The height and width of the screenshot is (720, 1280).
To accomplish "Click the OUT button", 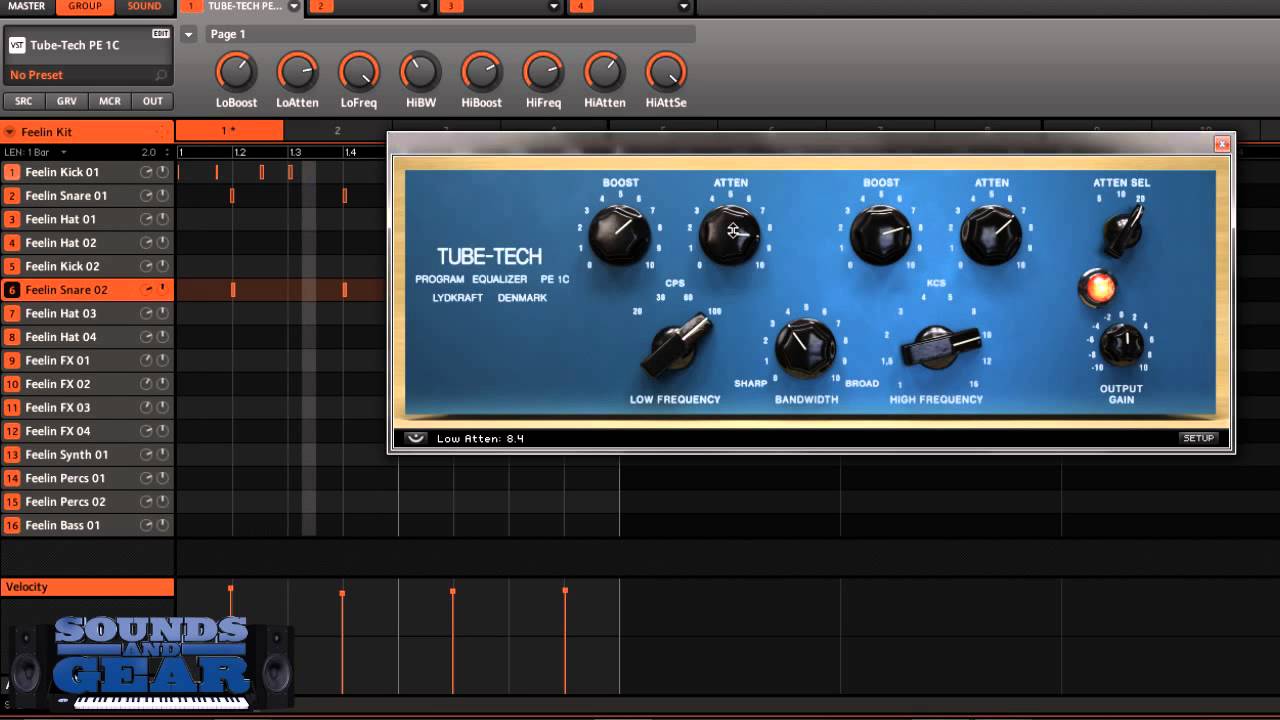I will [x=153, y=101].
